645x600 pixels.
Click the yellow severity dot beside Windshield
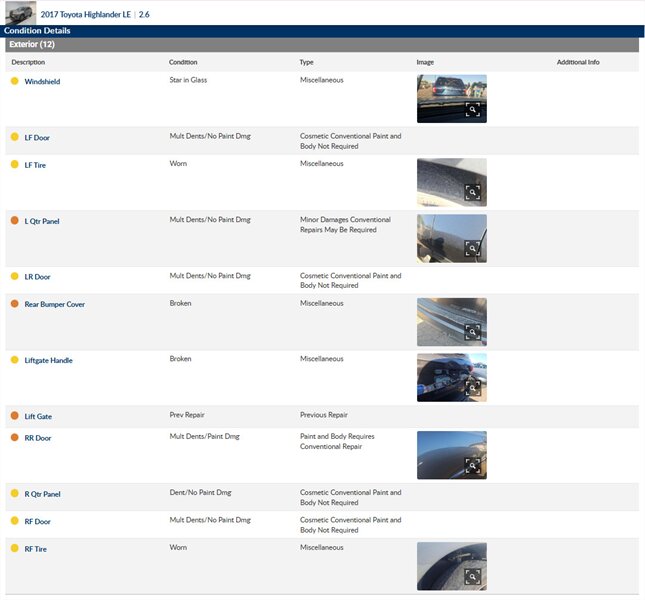pos(14,81)
